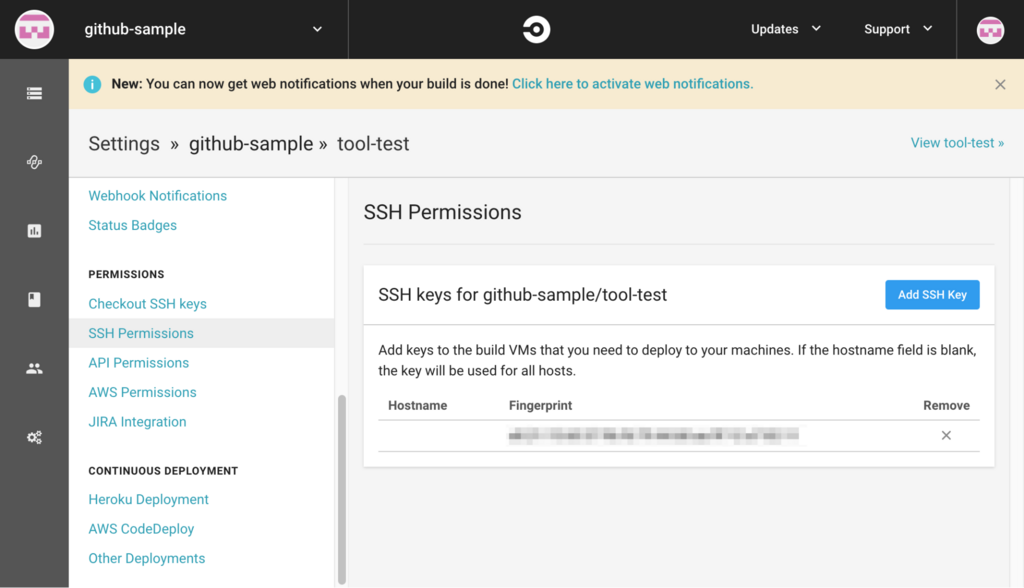Screen dimensions: 1024x588
Task: Open Heroku Deployment settings
Action: pyautogui.click(x=148, y=500)
